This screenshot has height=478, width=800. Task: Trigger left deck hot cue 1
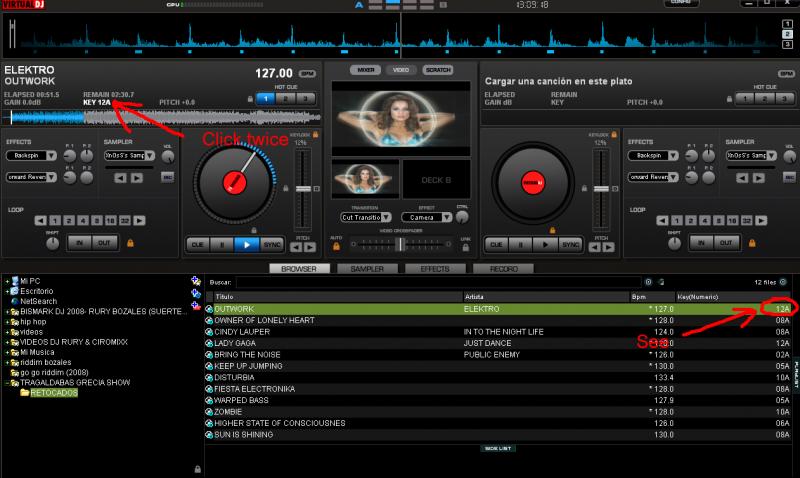pos(266,99)
